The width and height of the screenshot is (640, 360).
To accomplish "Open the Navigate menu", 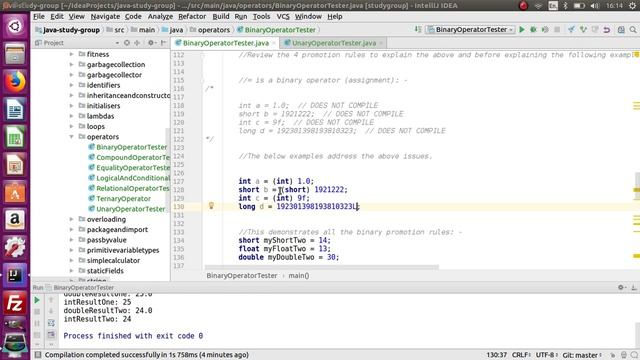I will pyautogui.click(x=105, y=16).
